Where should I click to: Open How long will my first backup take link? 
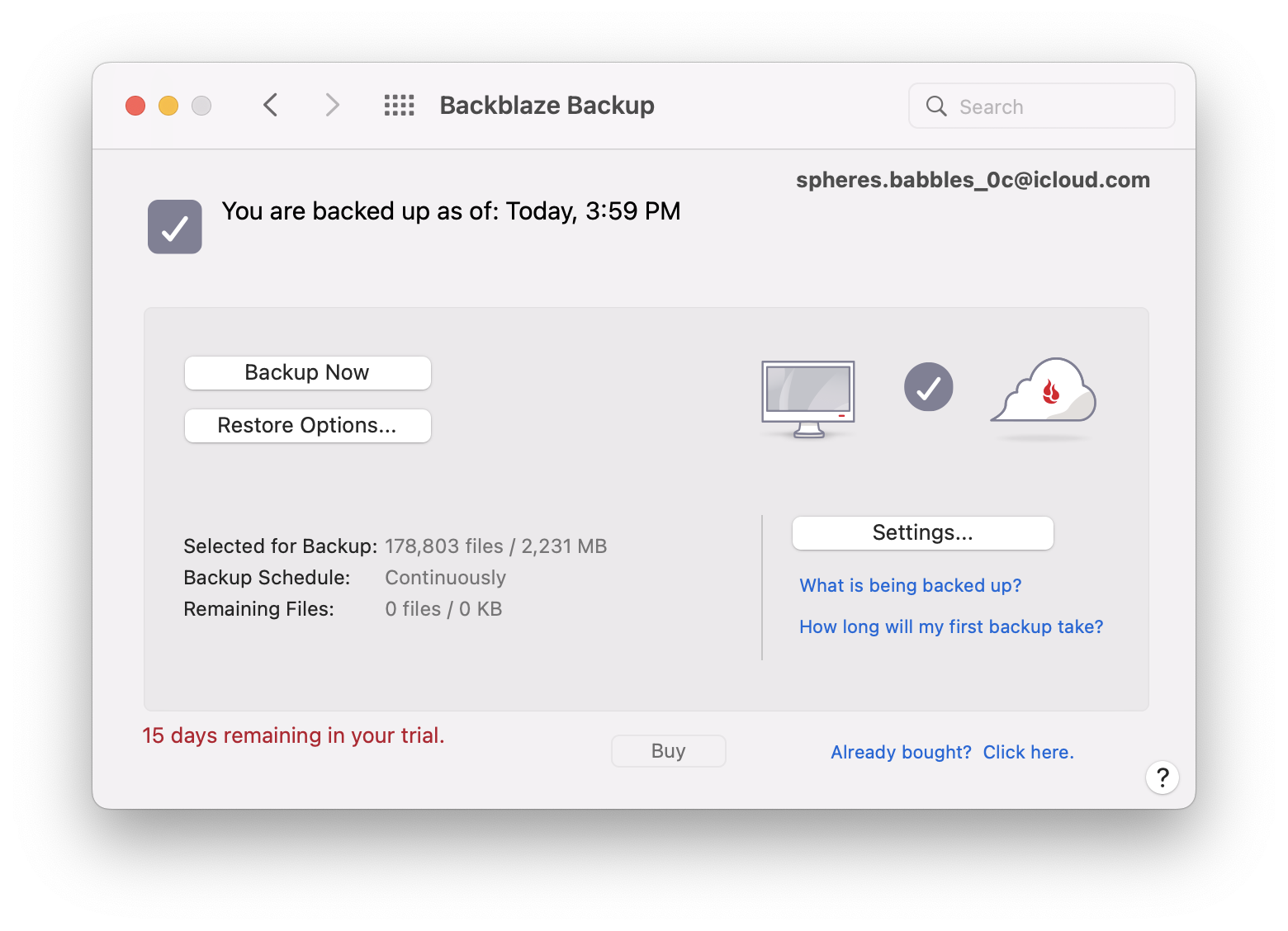pyautogui.click(x=950, y=626)
